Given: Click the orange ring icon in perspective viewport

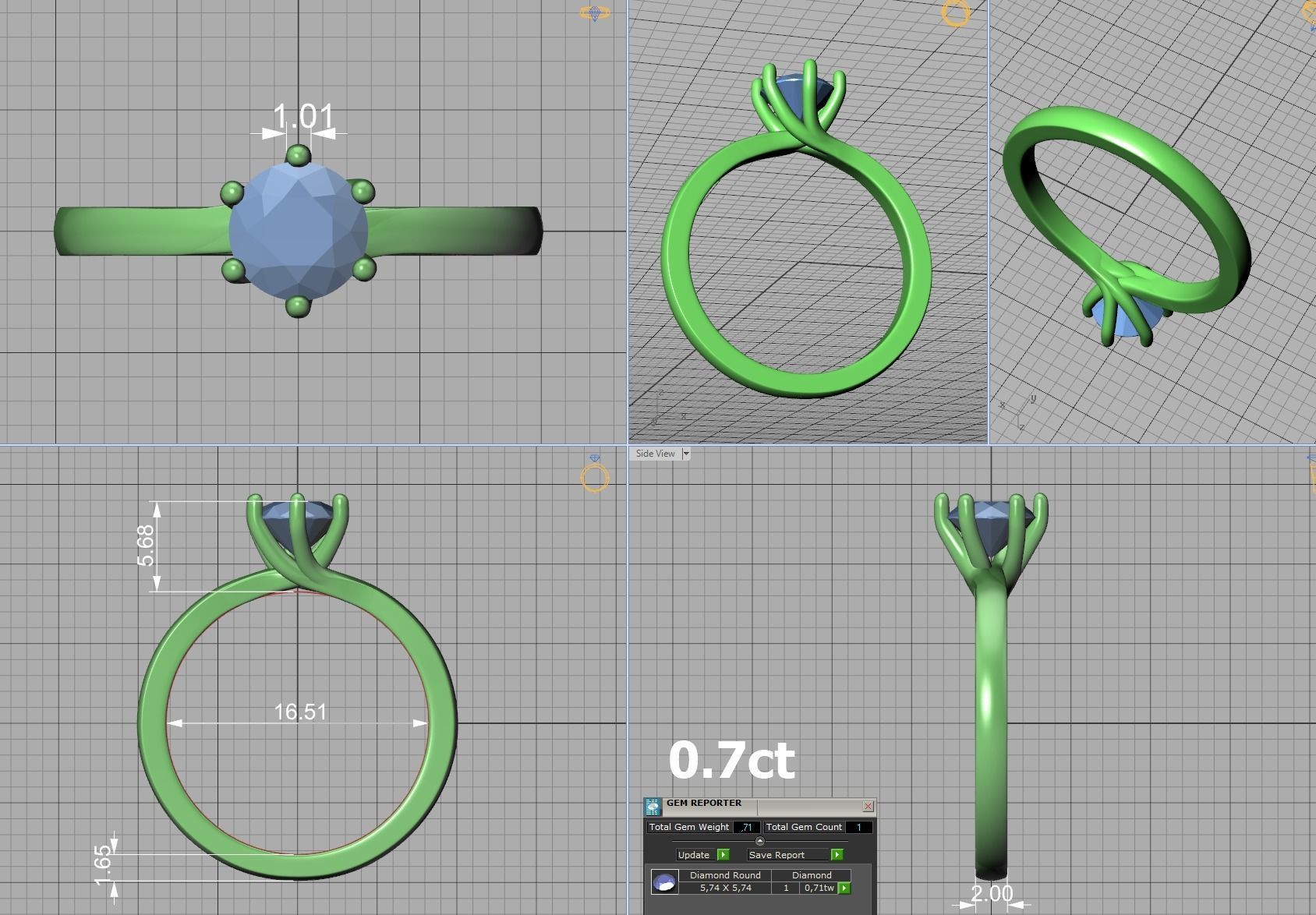Looking at the screenshot, I should [956, 12].
